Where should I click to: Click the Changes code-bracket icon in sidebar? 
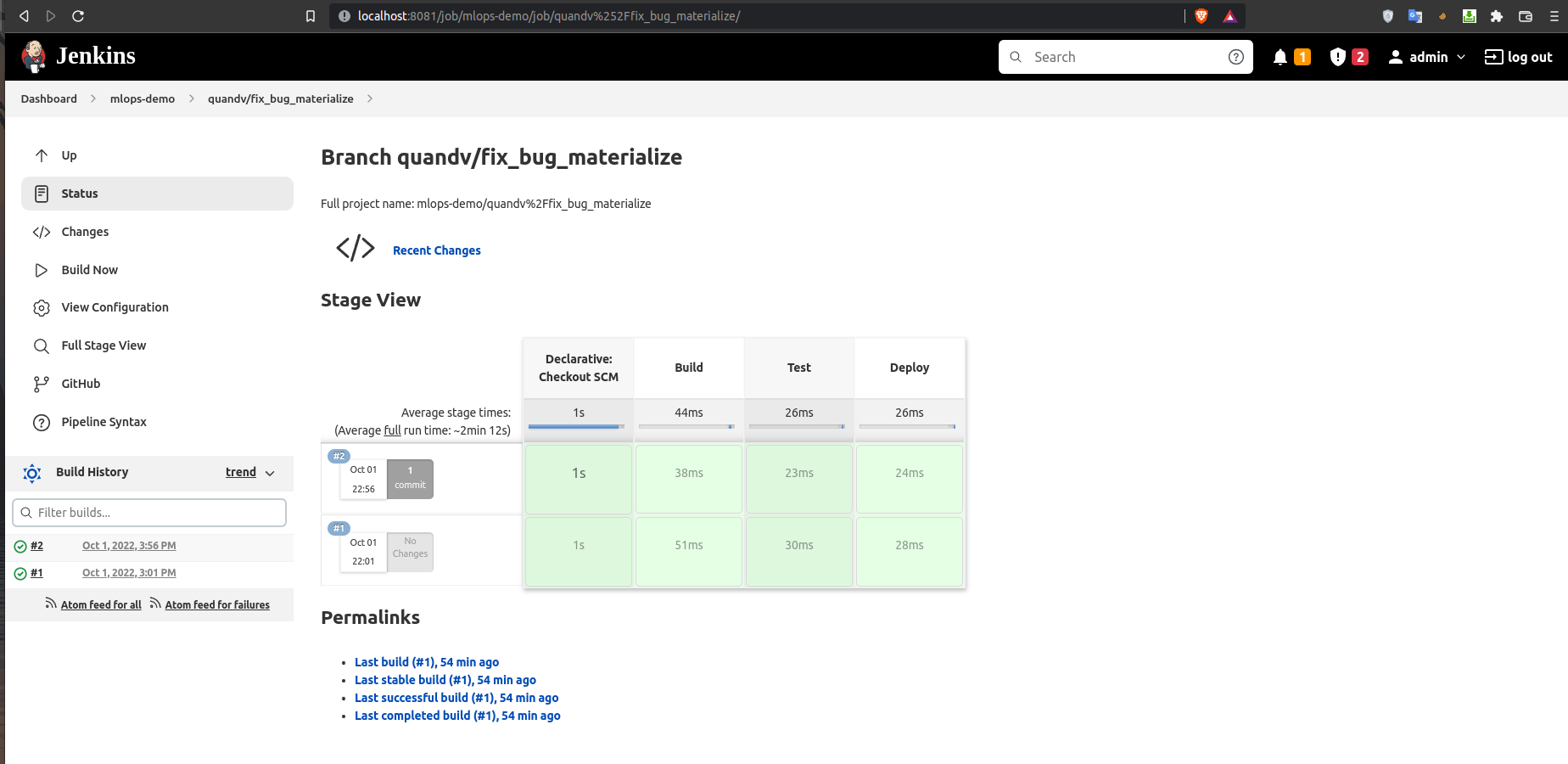tap(42, 232)
